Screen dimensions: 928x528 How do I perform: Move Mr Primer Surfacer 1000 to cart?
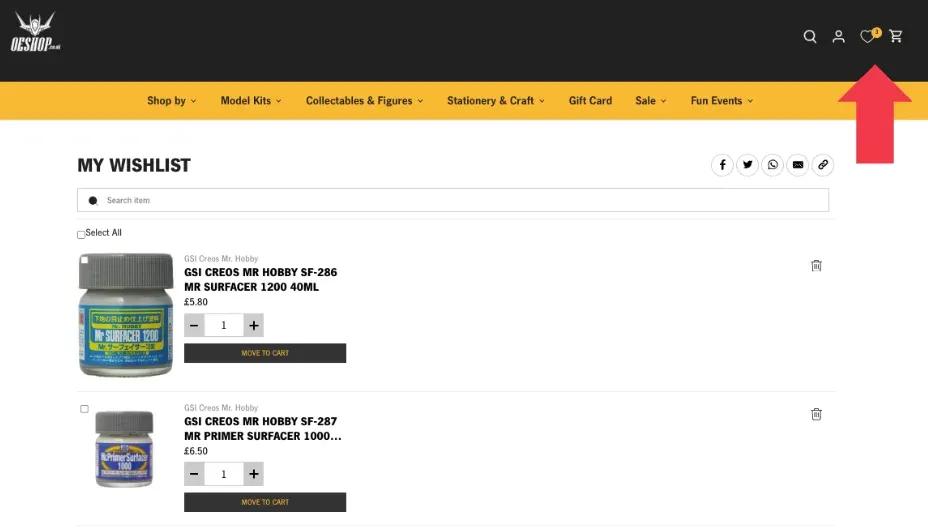265,503
